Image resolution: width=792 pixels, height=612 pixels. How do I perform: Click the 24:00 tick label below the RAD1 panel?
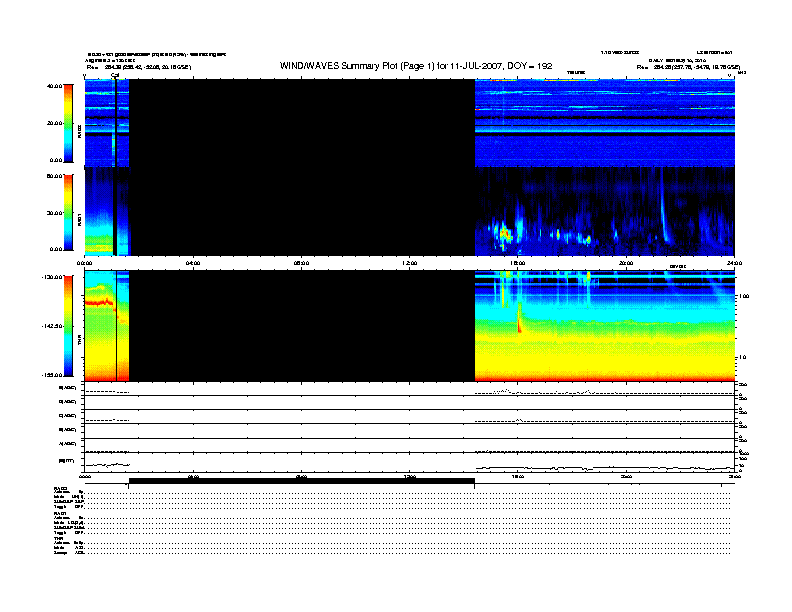point(734,263)
